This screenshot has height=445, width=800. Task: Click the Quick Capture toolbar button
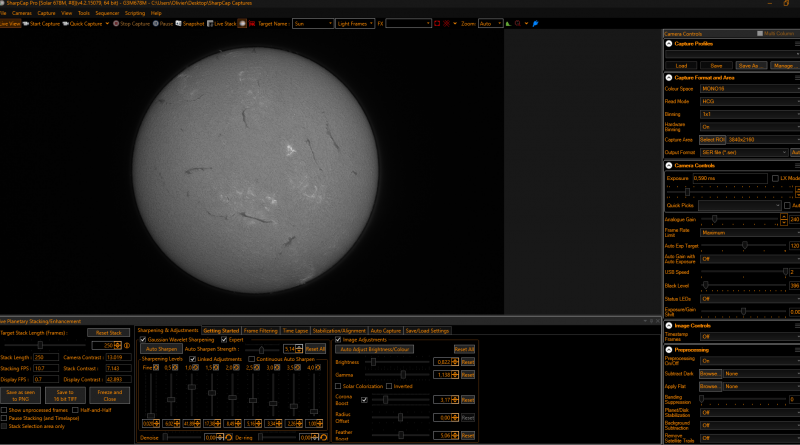click(83, 23)
